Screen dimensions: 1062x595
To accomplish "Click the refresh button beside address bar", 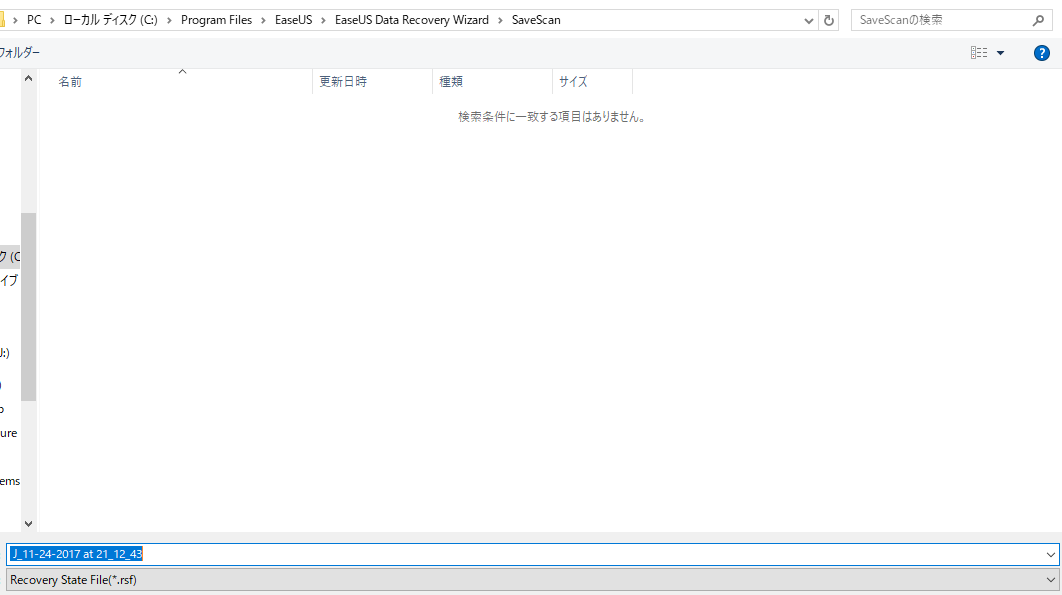I will 829,20.
